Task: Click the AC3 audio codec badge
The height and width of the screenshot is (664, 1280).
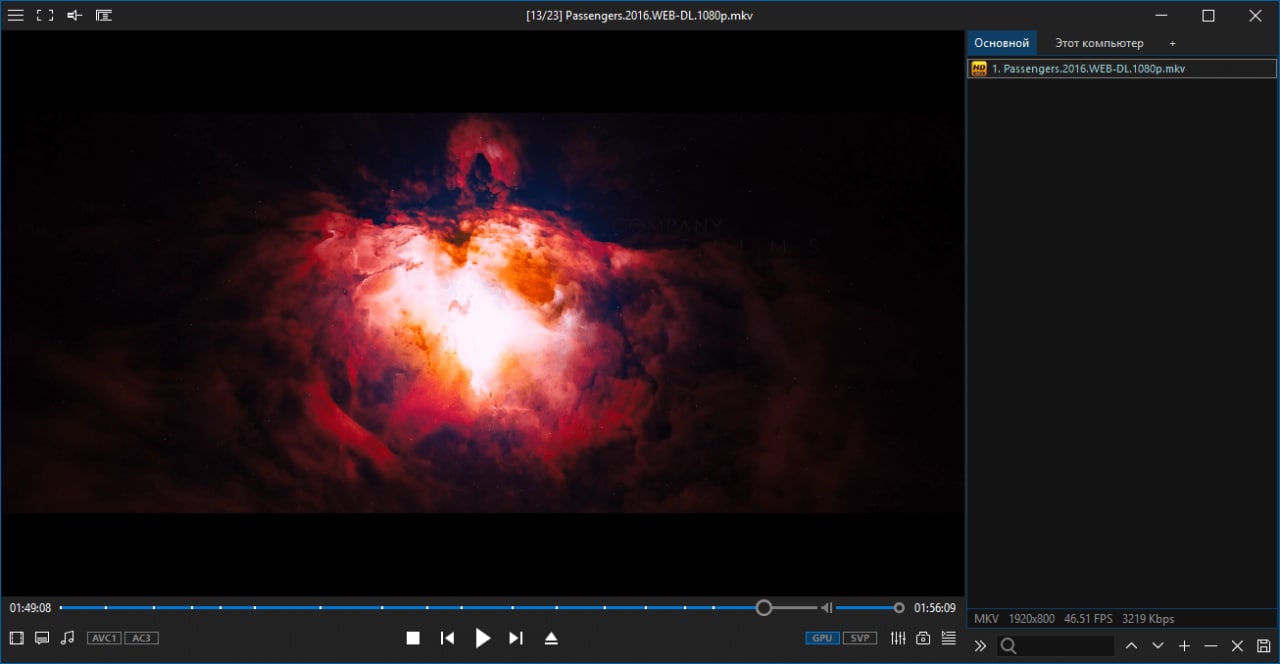Action: (x=141, y=638)
